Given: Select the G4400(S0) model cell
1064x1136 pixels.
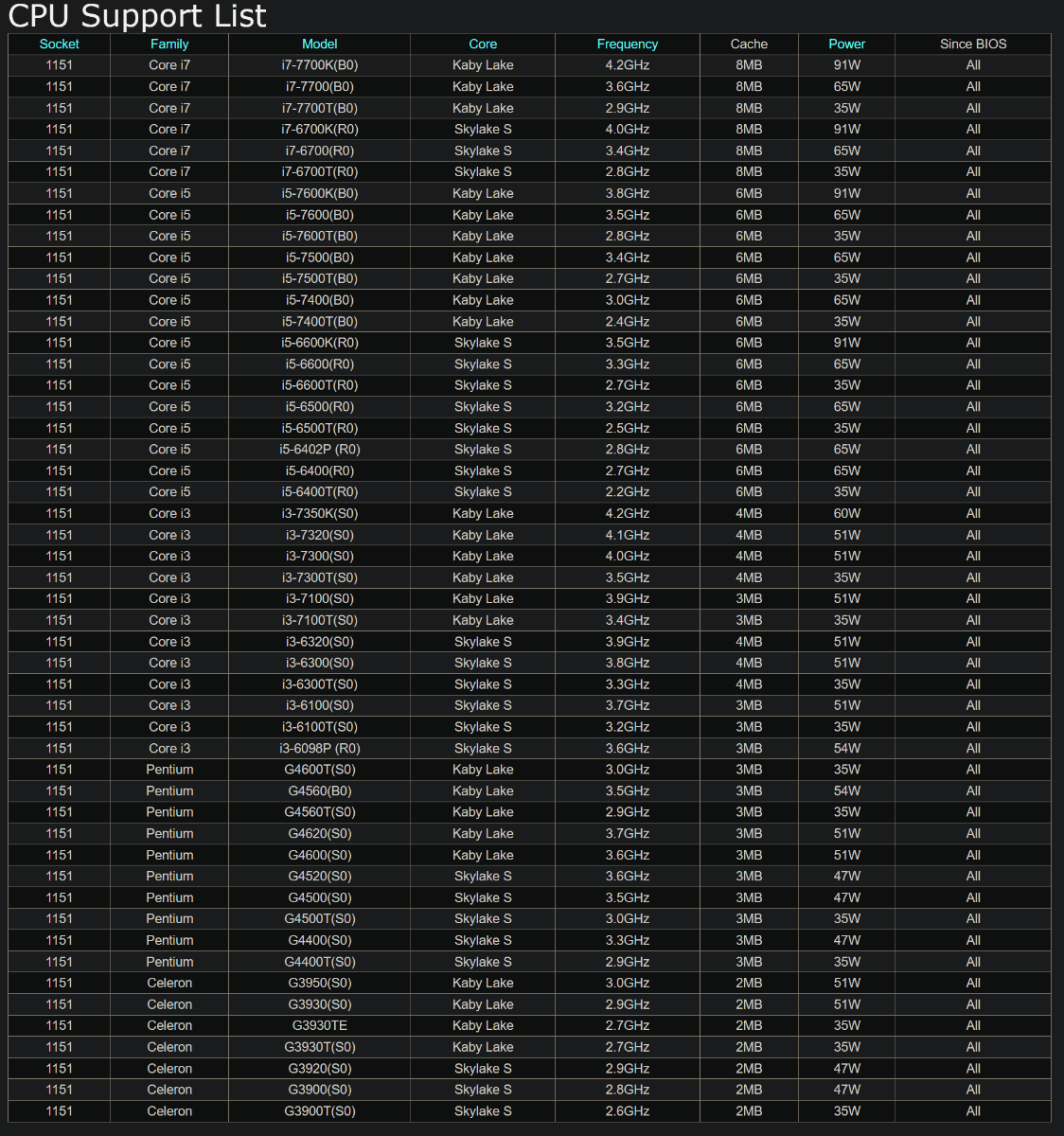Looking at the screenshot, I should point(320,940).
